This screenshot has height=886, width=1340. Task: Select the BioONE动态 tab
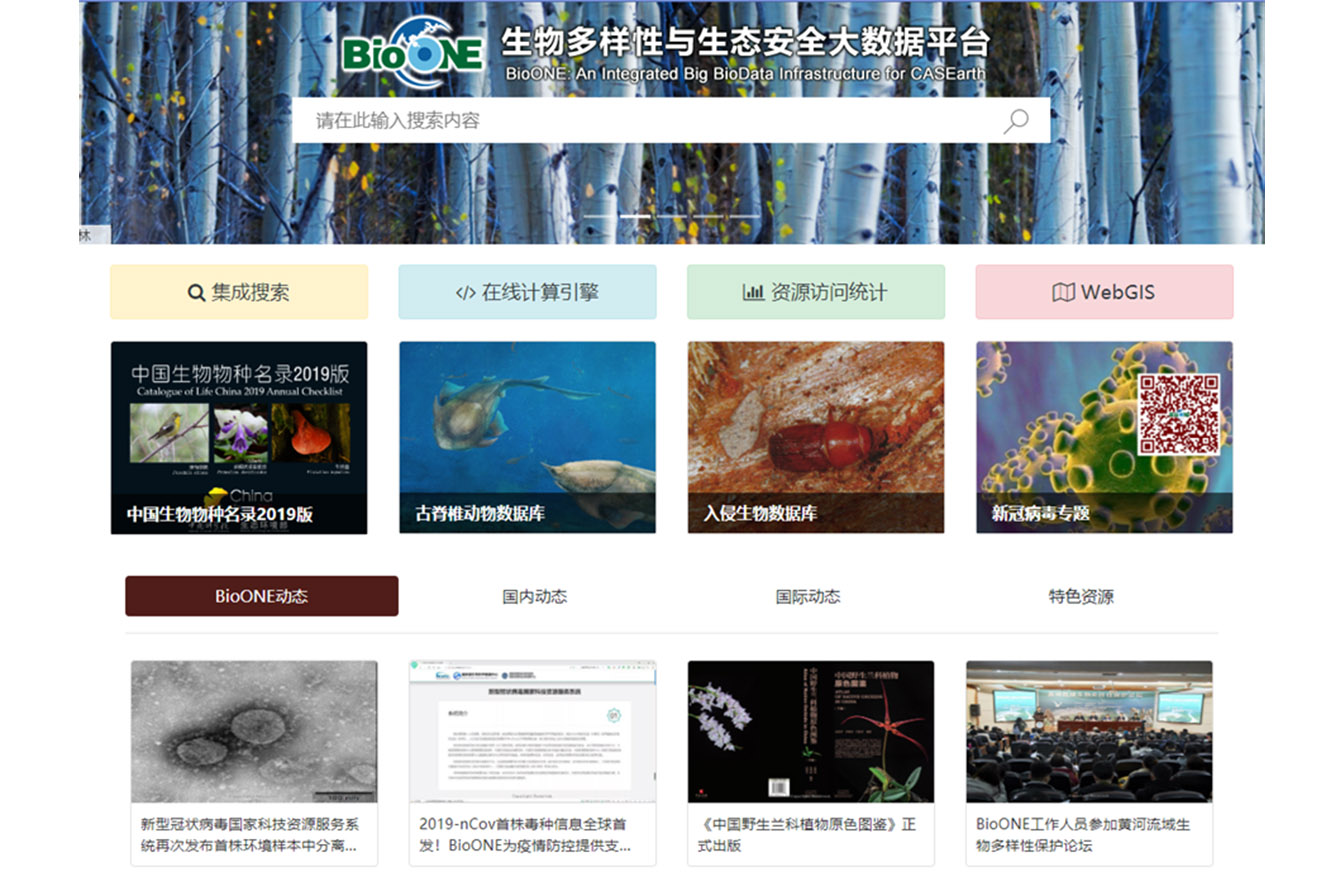click(x=261, y=596)
